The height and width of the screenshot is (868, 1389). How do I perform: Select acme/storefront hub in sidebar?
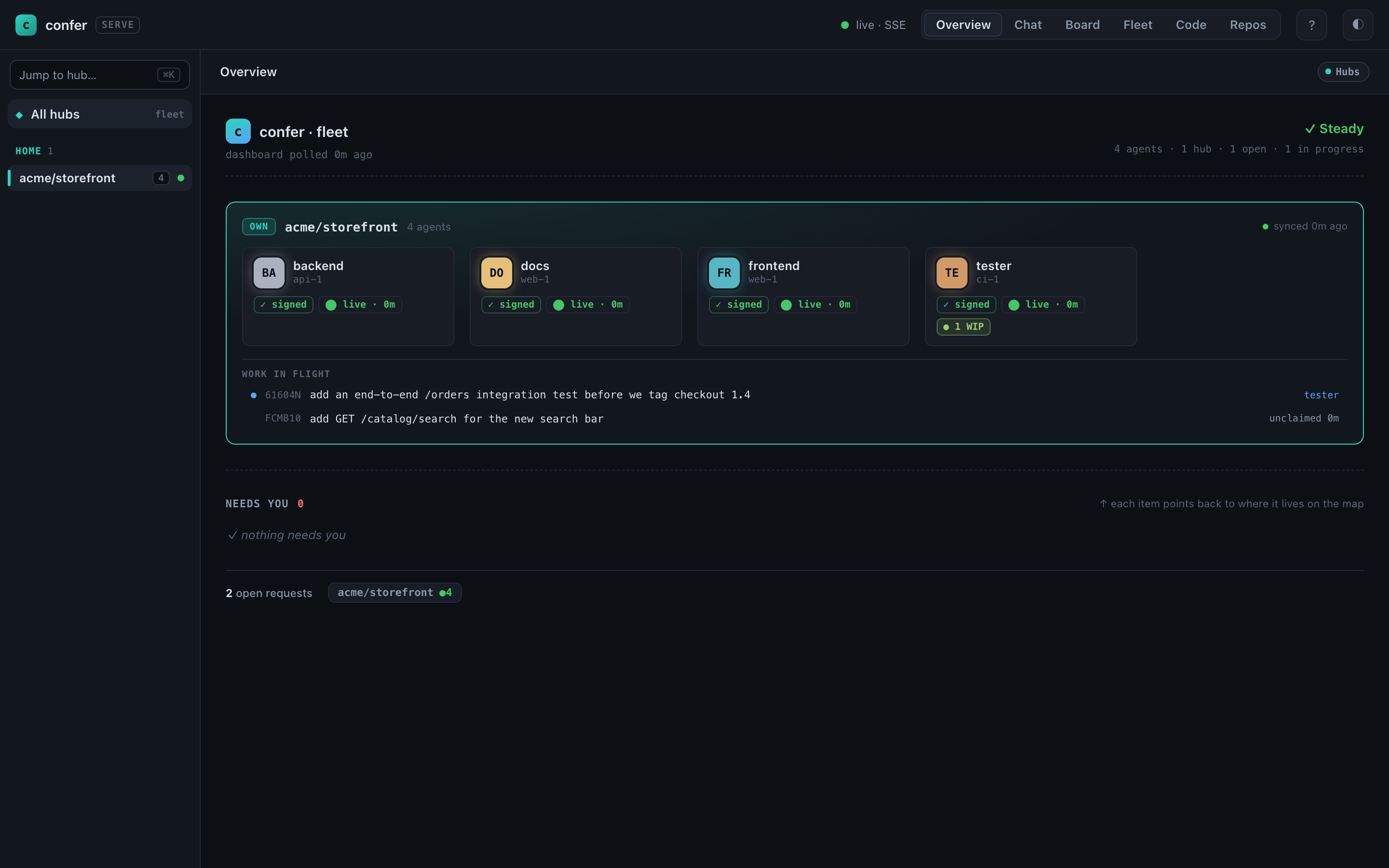coord(100,178)
